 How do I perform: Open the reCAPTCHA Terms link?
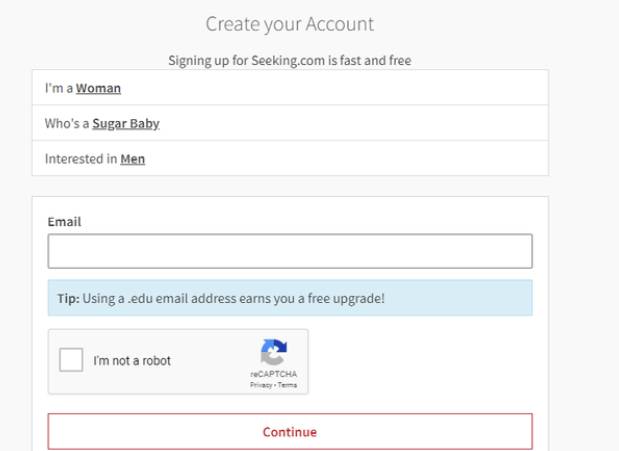(x=287, y=385)
